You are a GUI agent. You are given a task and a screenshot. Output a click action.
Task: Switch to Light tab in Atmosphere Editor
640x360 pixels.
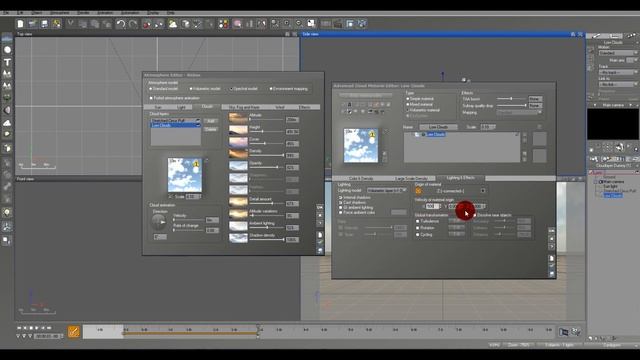click(x=182, y=107)
